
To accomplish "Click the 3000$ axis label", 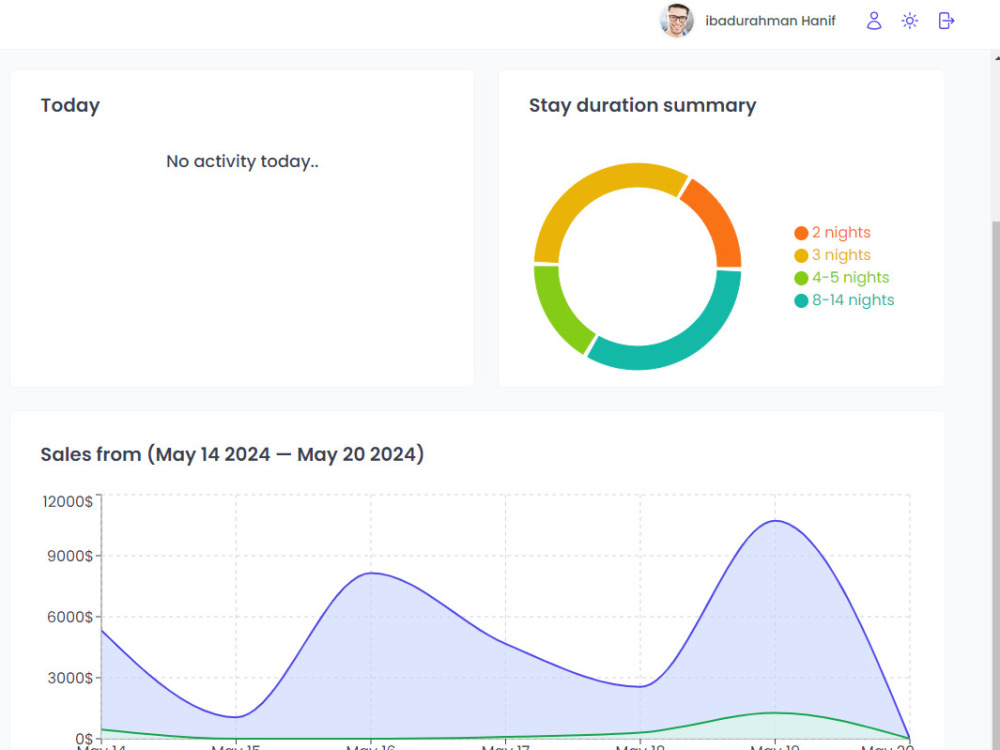I will [70, 678].
